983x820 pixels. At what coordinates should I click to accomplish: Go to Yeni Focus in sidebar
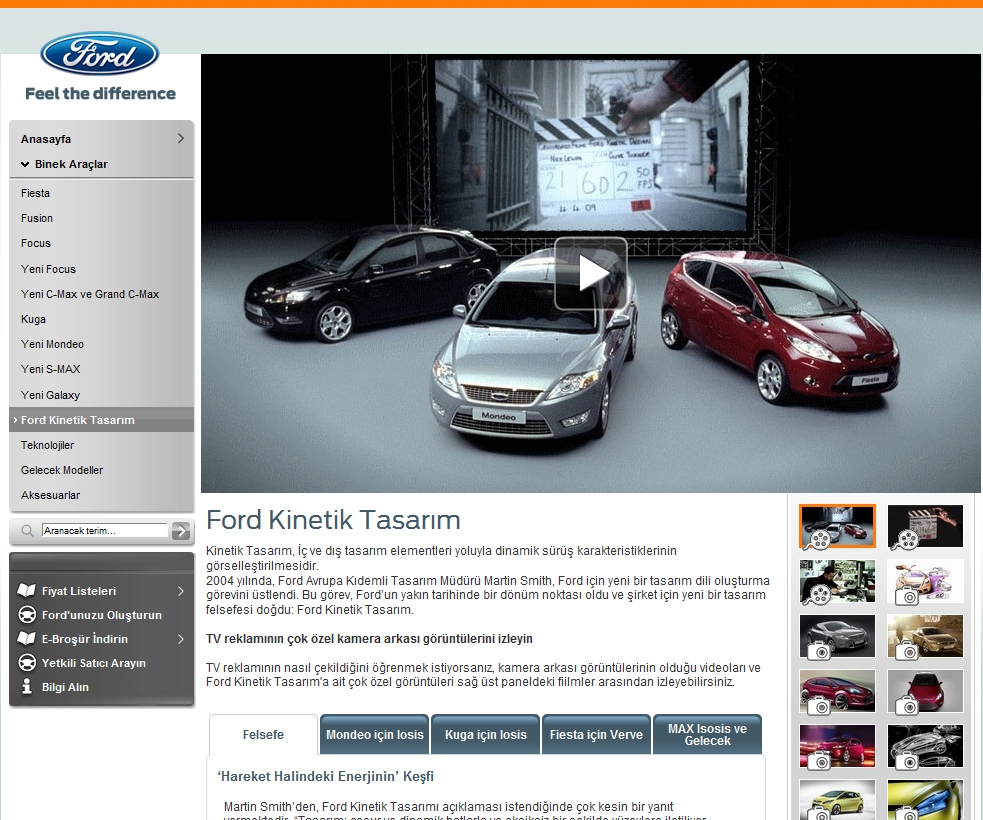48,269
